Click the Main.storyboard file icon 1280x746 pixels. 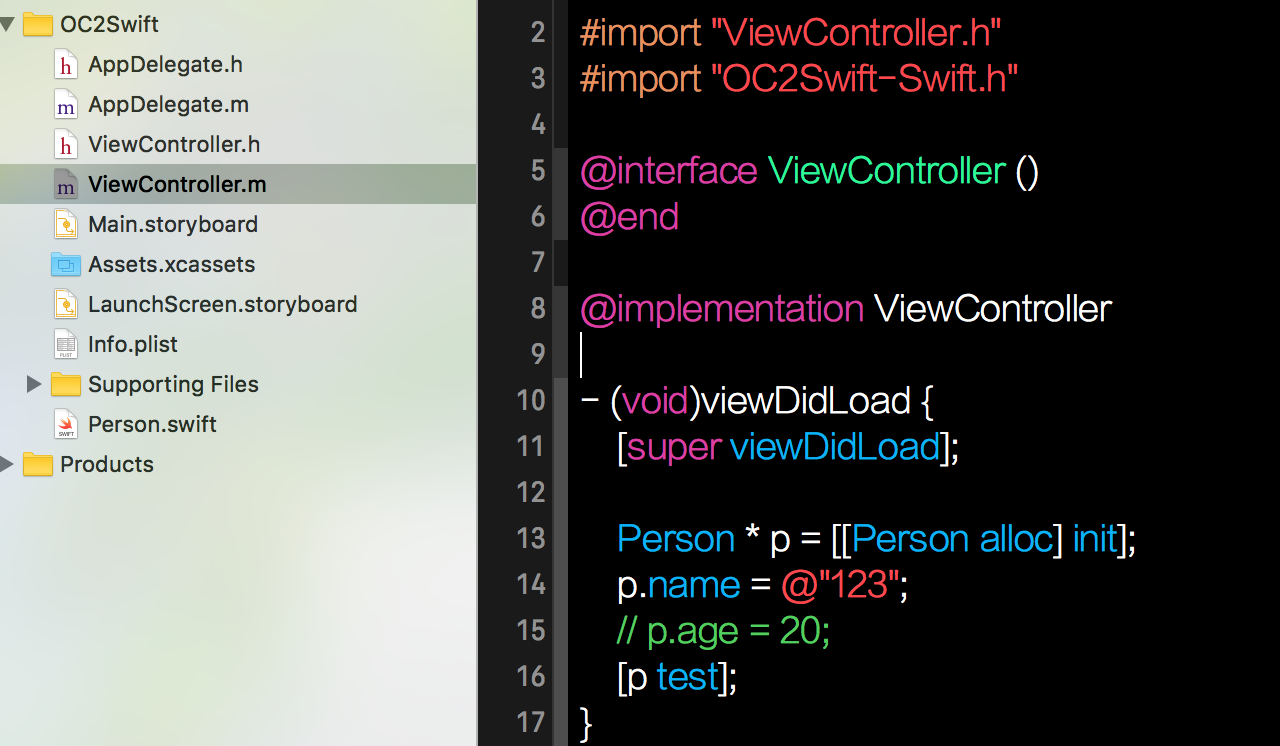[66, 225]
